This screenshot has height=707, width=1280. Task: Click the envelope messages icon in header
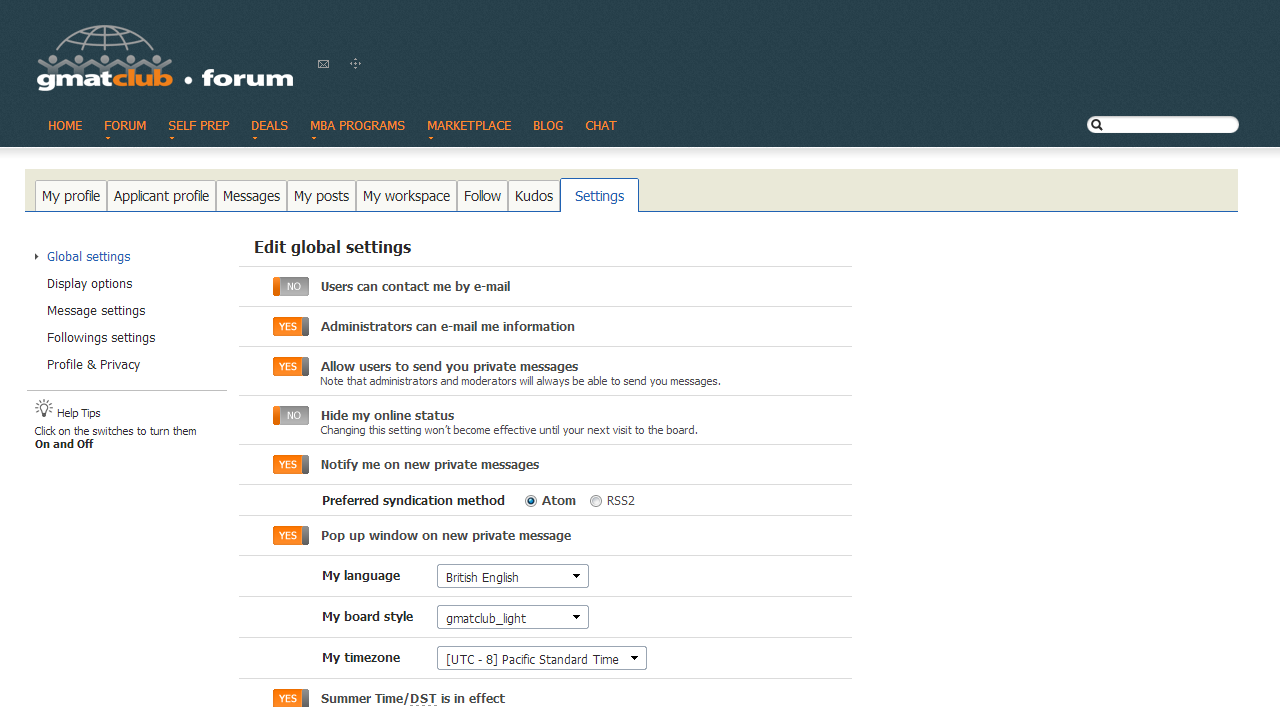(x=323, y=64)
